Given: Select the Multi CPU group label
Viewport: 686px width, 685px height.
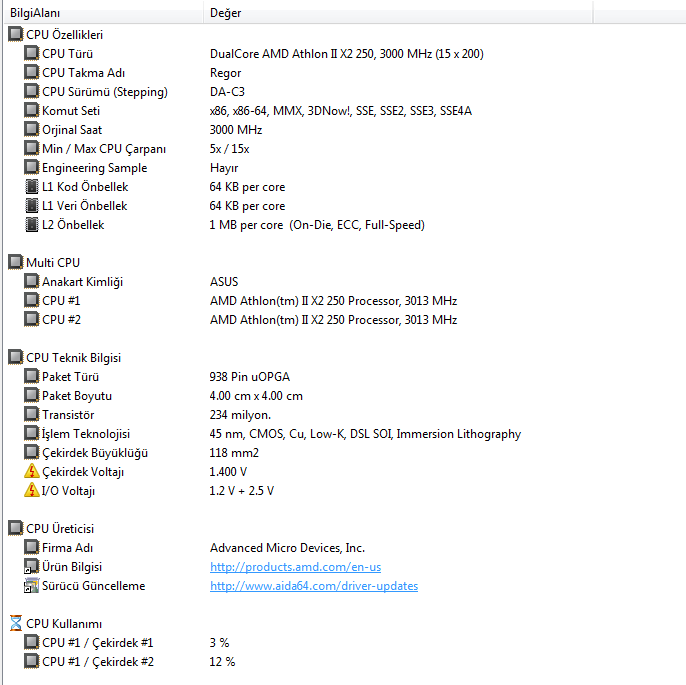Looking at the screenshot, I should click(x=53, y=262).
